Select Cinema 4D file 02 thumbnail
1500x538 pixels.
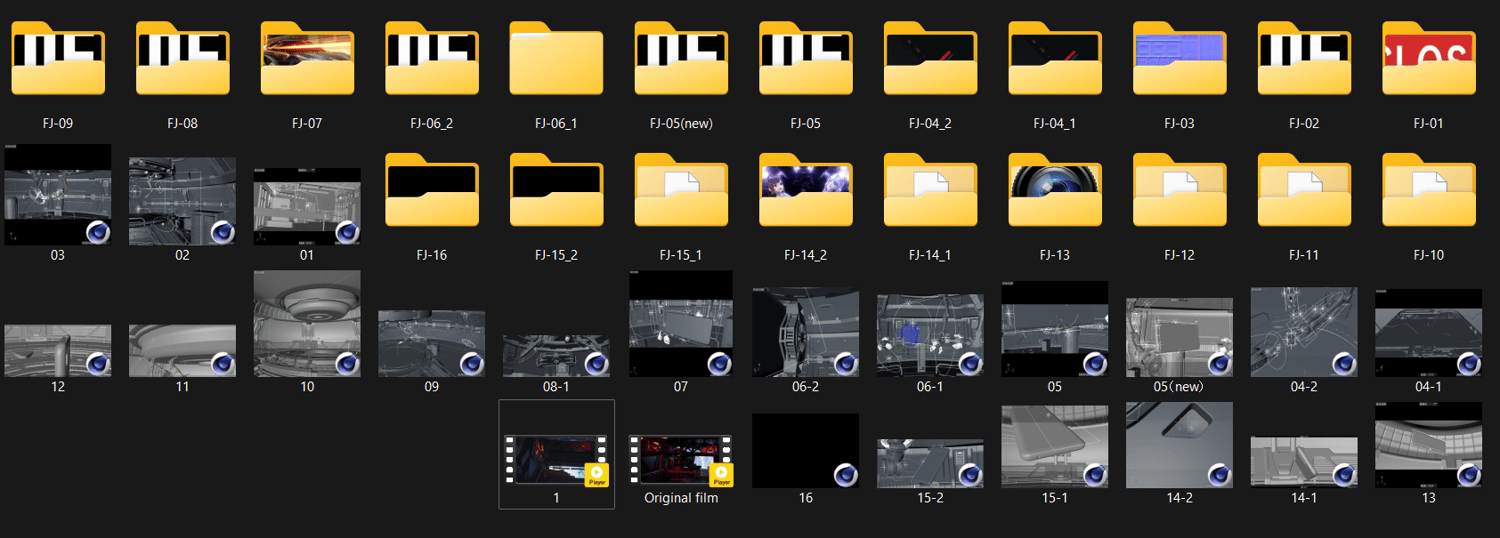pos(182,200)
